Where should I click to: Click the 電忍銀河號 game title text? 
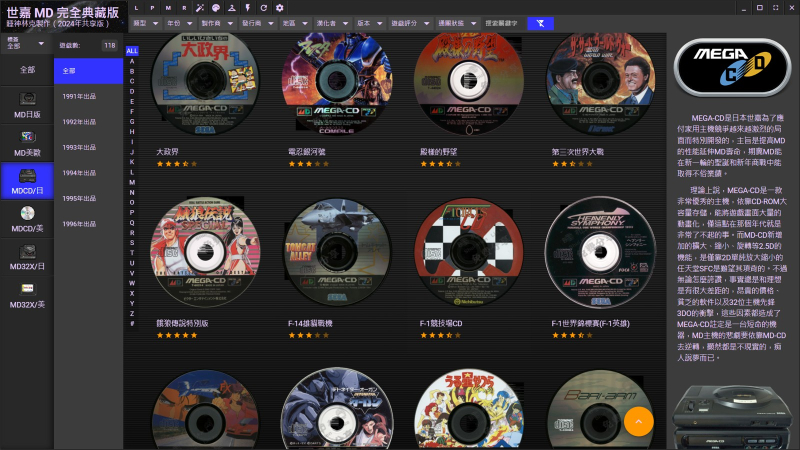tap(307, 152)
